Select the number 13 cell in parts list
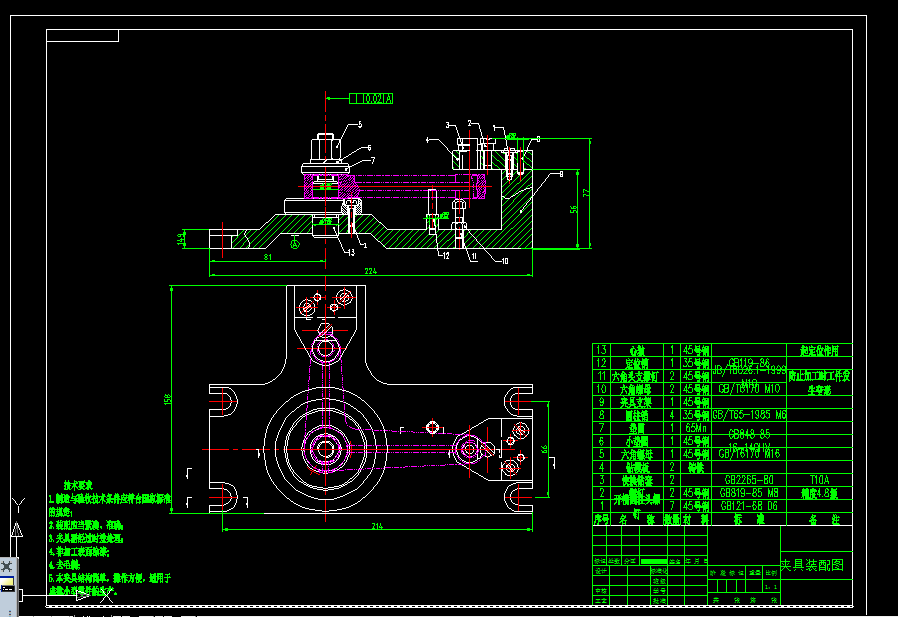This screenshot has height=617, width=898. (x=601, y=349)
